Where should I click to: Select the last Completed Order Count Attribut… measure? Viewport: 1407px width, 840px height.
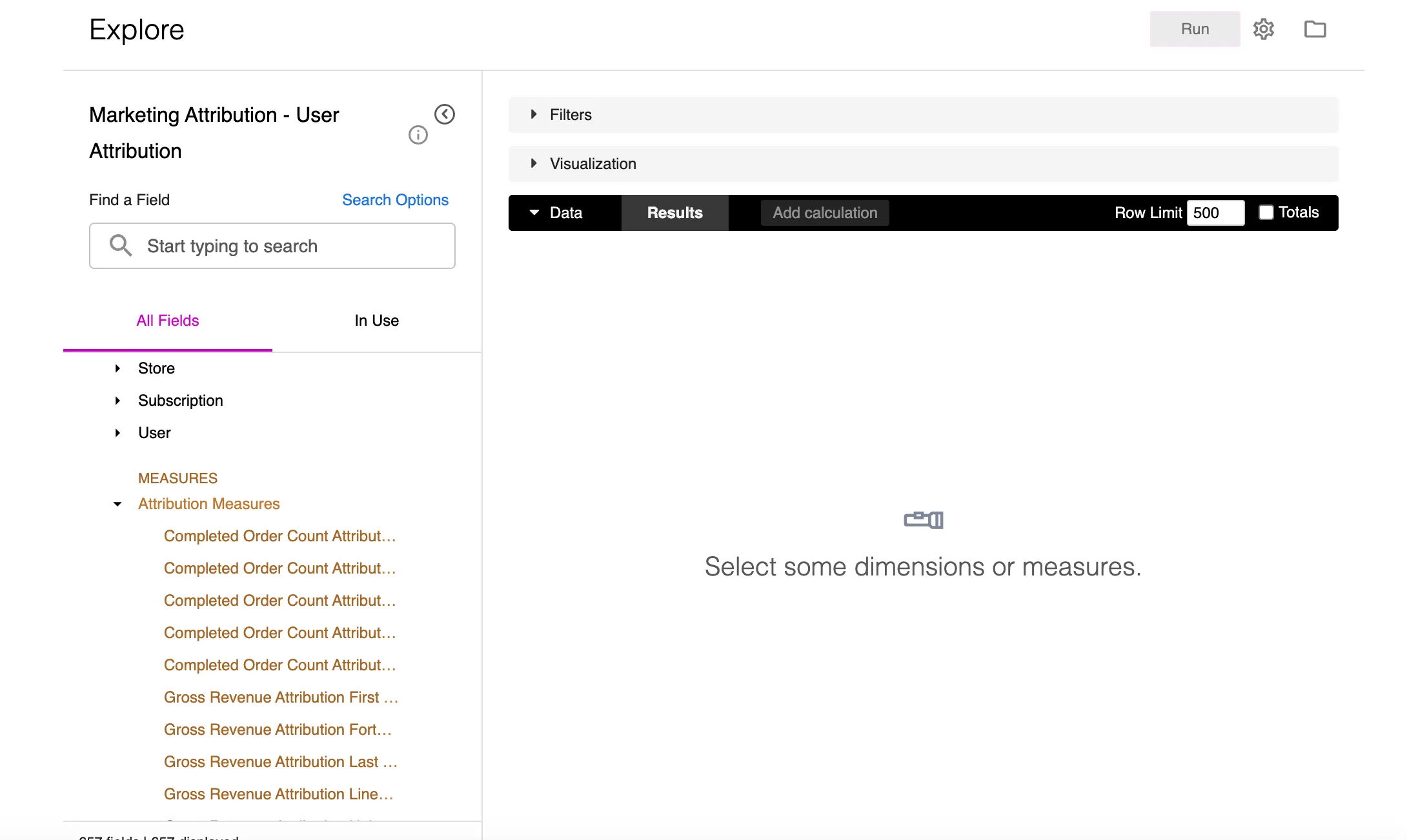point(280,665)
